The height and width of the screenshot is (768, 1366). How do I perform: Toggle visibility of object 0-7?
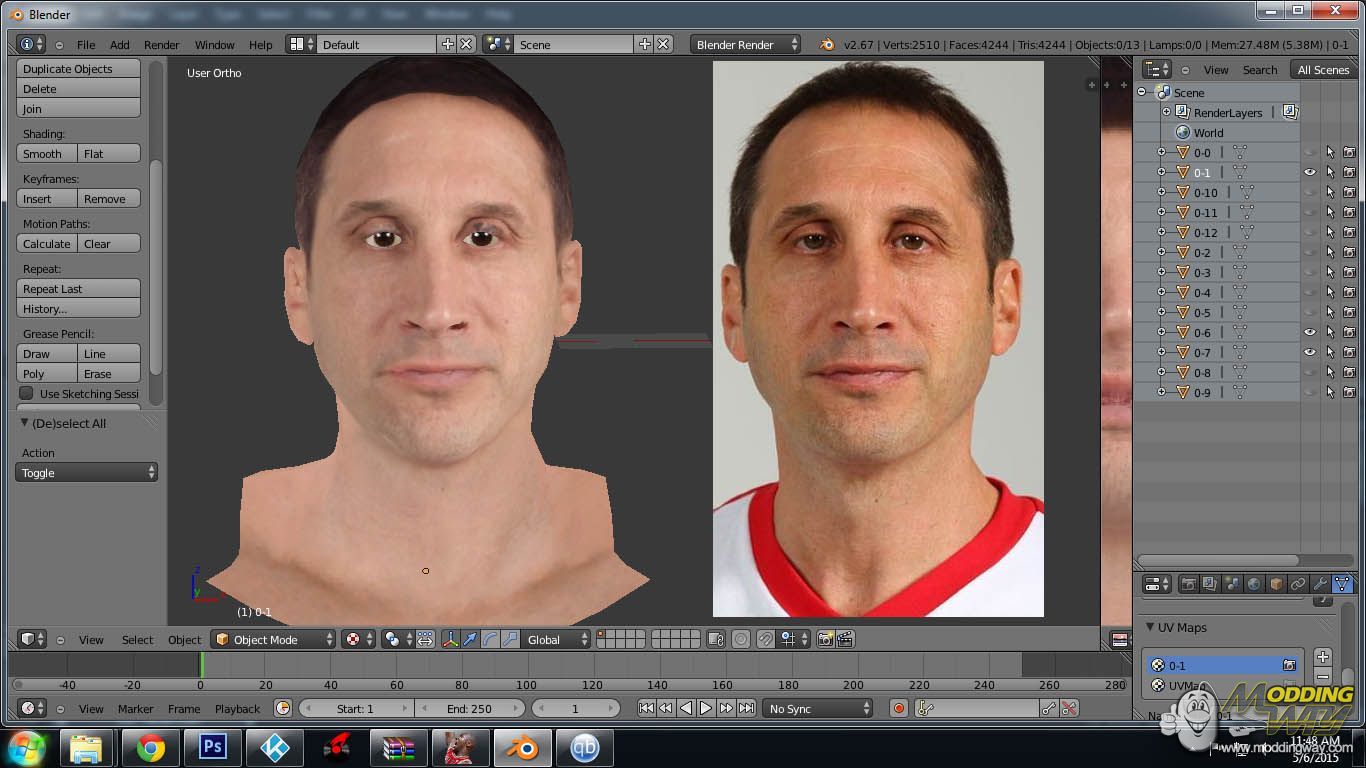[x=1309, y=352]
